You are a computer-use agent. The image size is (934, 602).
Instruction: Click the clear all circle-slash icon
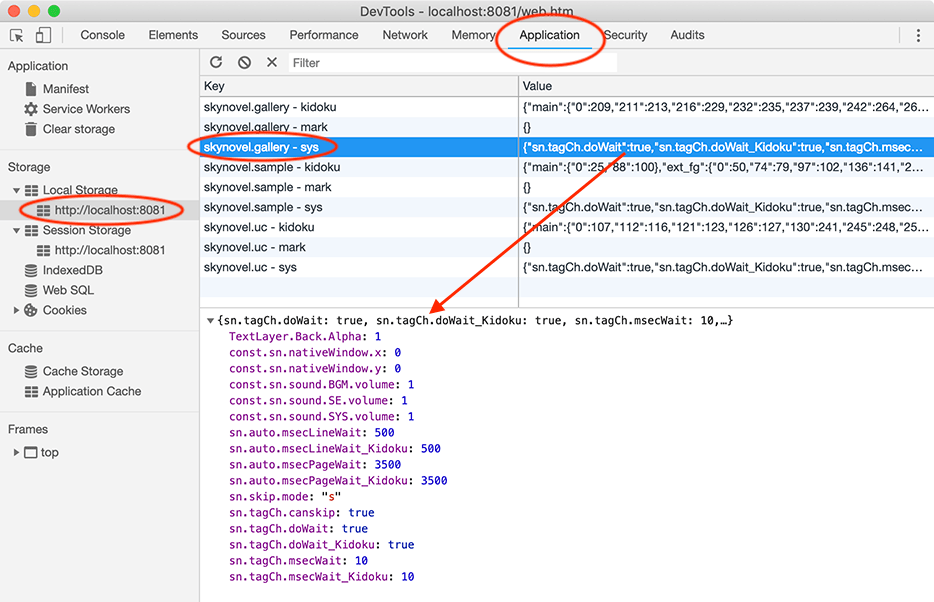(244, 62)
